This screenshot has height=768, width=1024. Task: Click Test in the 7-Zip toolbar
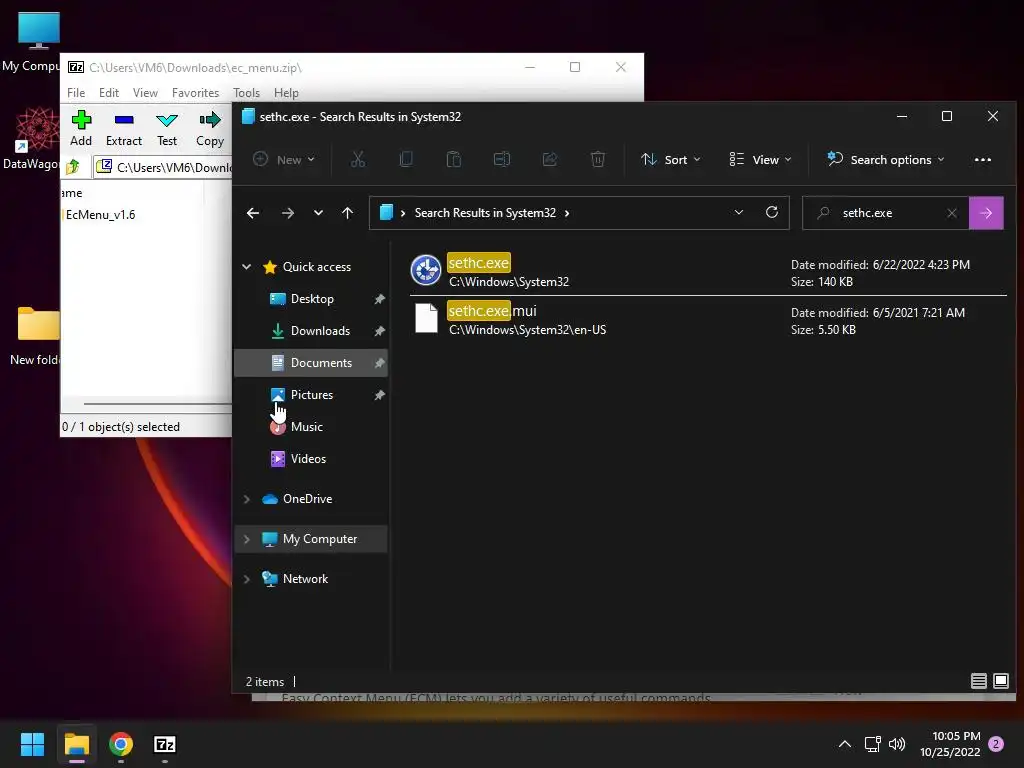tap(167, 129)
